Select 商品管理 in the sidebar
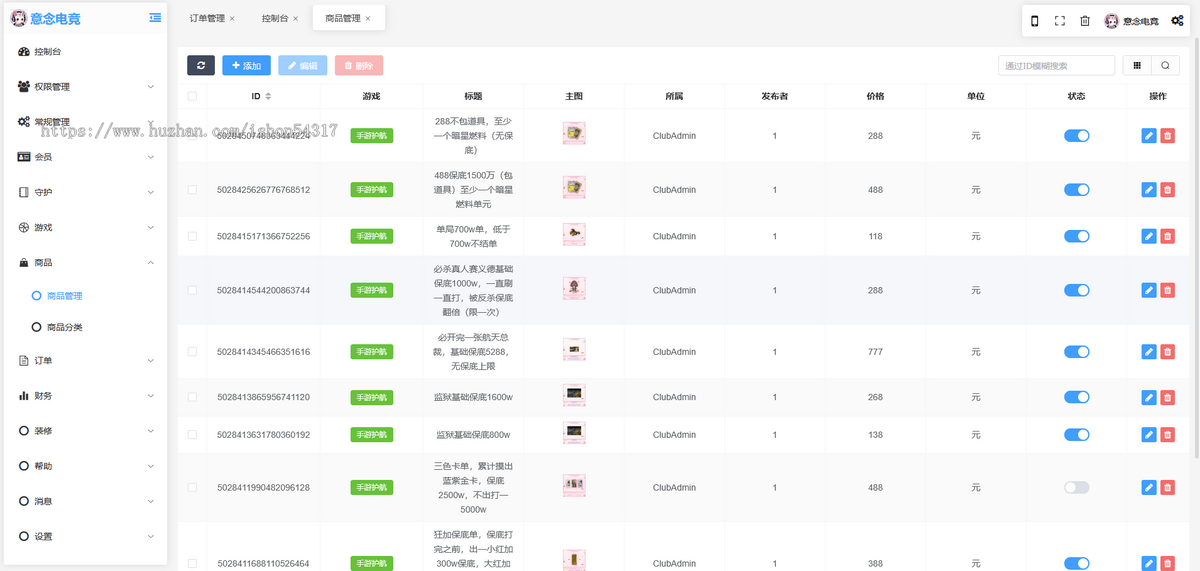This screenshot has width=1200, height=571. (86, 296)
